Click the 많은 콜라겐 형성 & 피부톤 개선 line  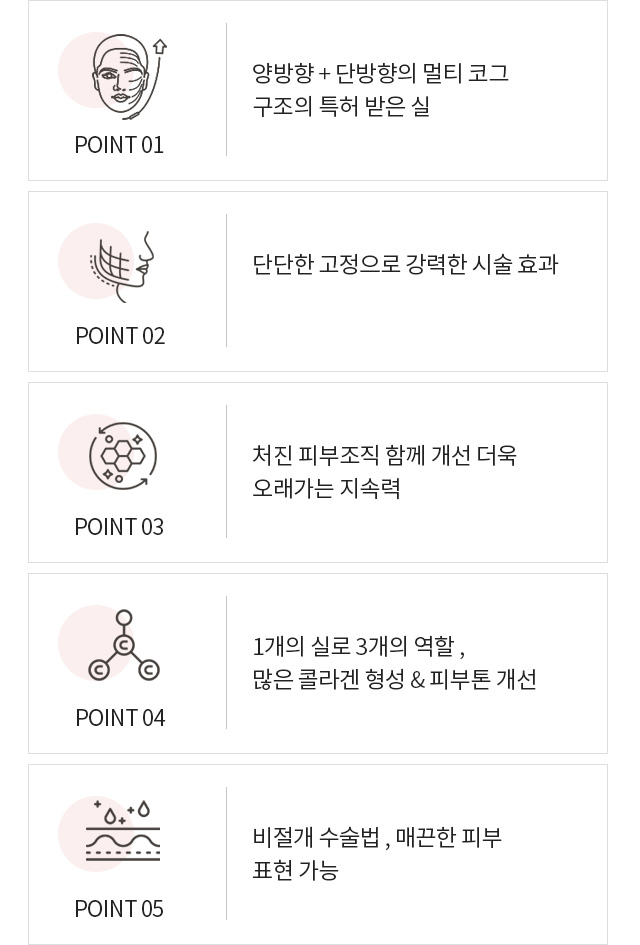[x=394, y=680]
